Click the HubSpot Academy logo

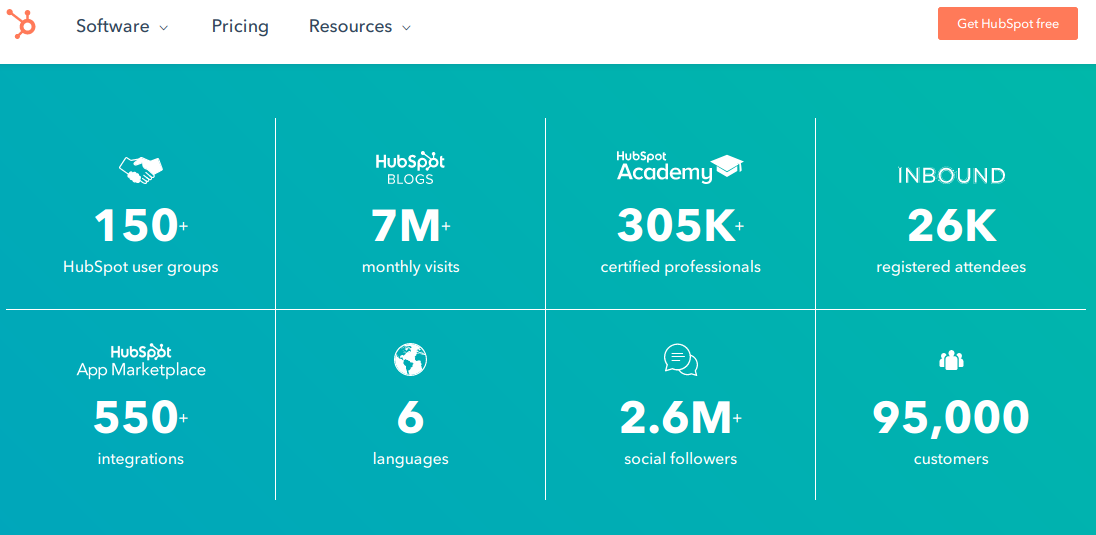point(680,167)
